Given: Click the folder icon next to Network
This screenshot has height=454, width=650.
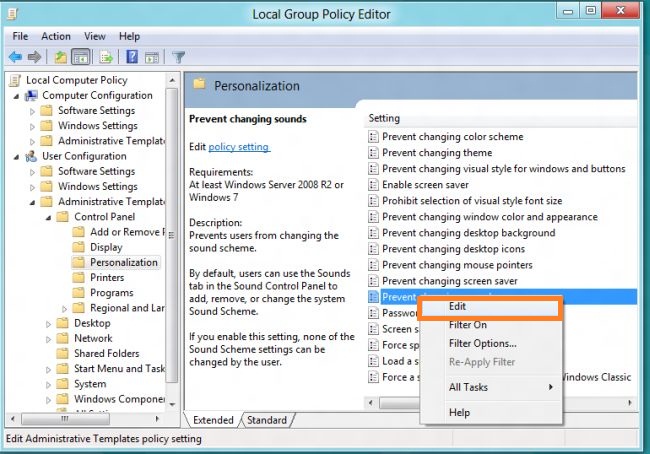Looking at the screenshot, I should click(x=62, y=338).
